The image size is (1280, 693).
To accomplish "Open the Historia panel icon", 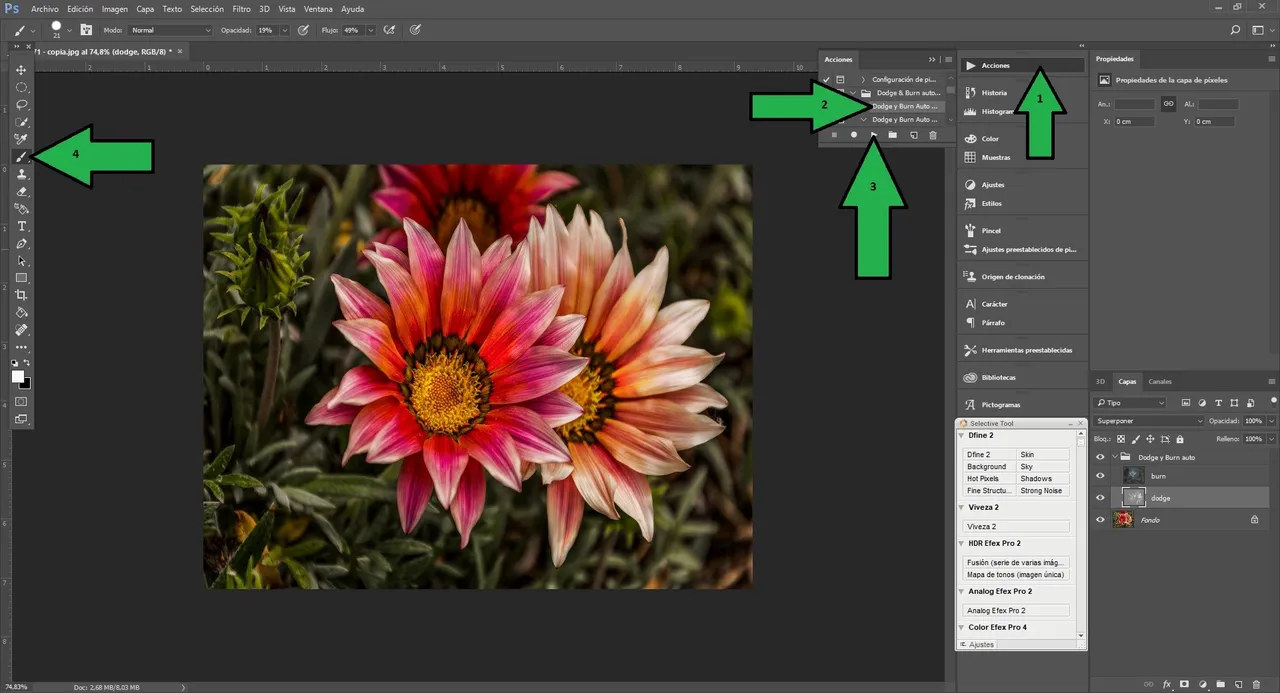I will coord(970,92).
